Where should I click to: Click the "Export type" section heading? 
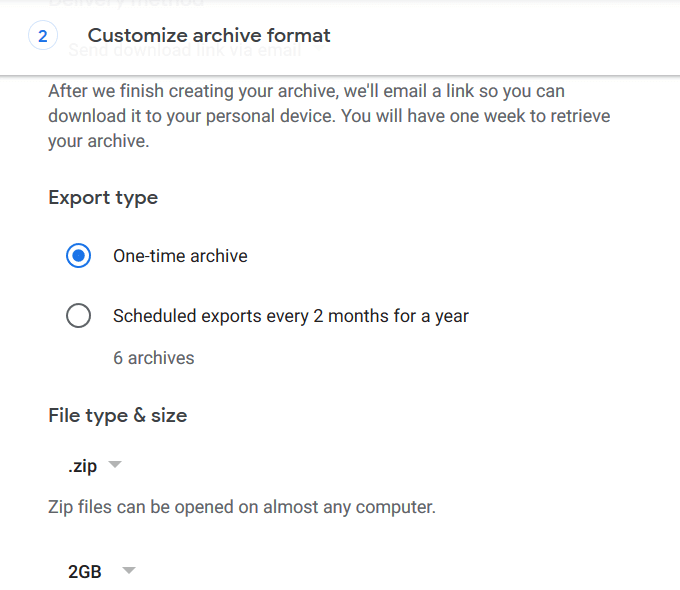tap(103, 197)
